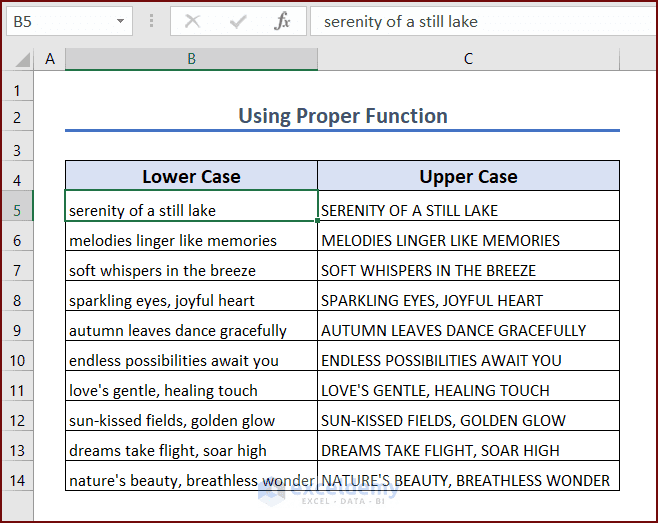The image size is (658, 523).
Task: Click the Enter checkmark icon in formula bar
Action: (x=238, y=21)
